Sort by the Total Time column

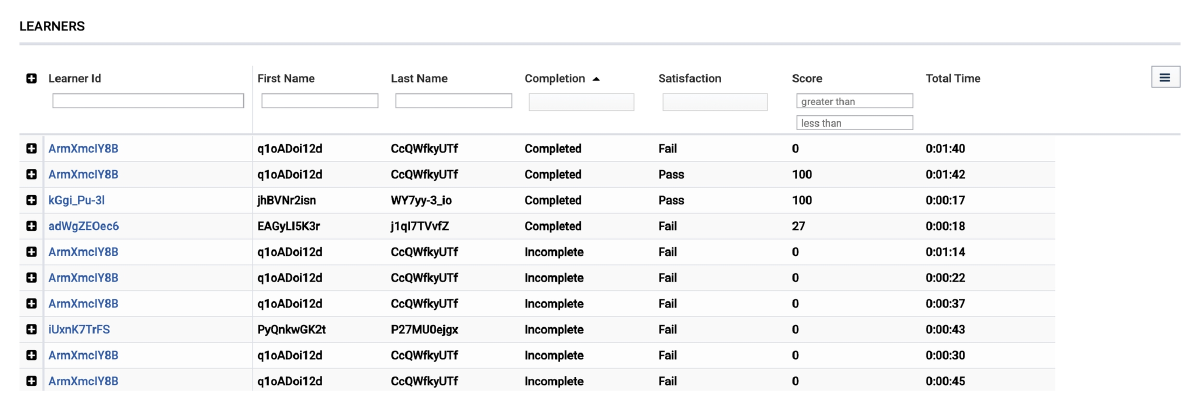pos(953,79)
